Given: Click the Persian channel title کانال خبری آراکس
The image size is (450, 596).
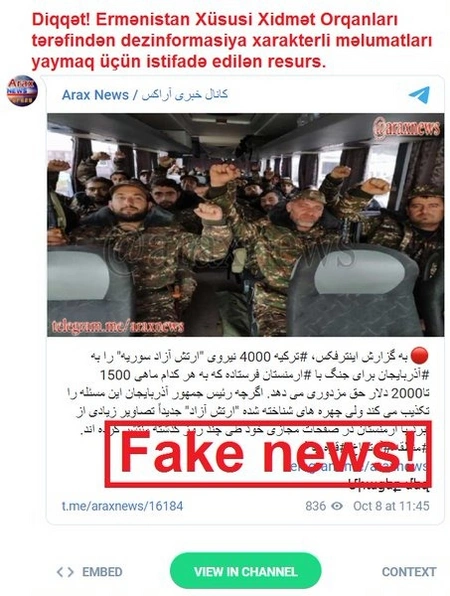Looking at the screenshot, I should [x=185, y=95].
